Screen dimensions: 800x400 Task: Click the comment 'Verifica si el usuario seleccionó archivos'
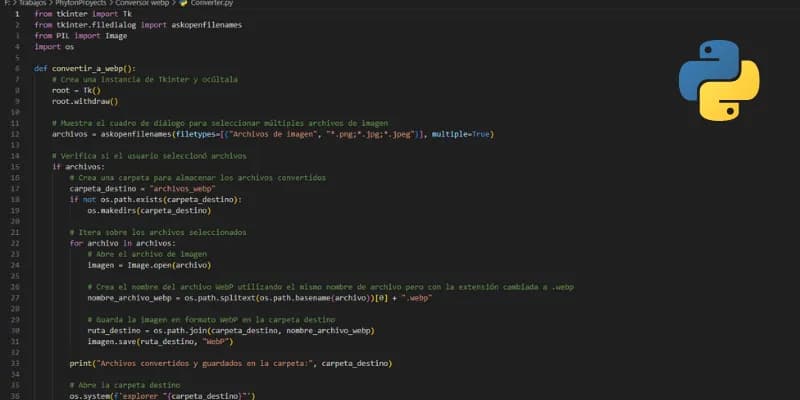click(x=149, y=156)
